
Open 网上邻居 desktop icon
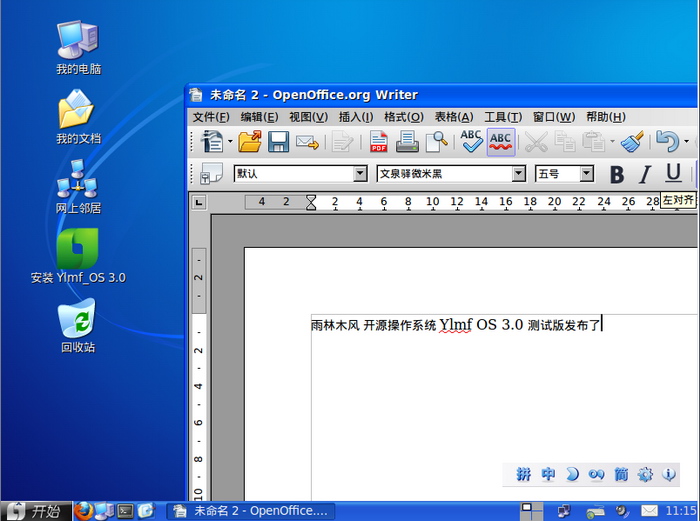pos(79,187)
